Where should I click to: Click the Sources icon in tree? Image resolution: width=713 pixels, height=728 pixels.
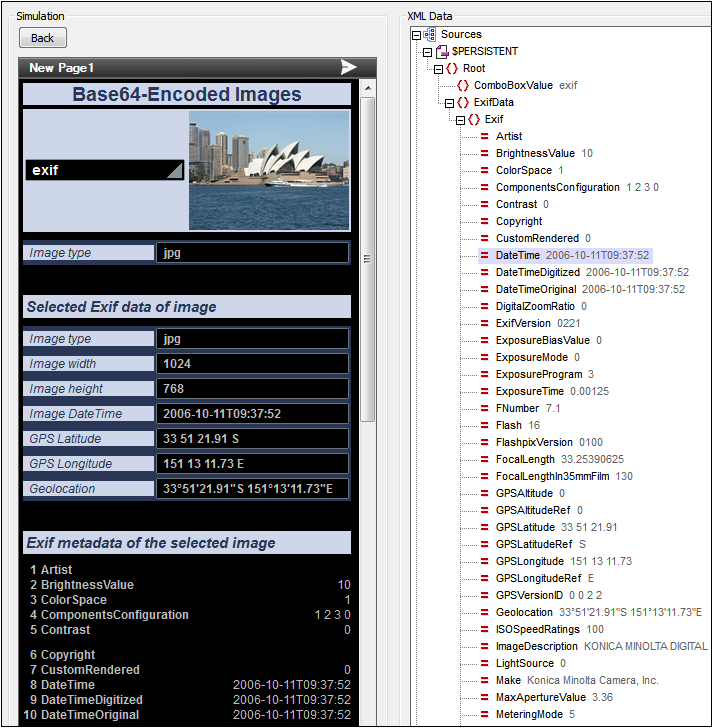tap(430, 34)
